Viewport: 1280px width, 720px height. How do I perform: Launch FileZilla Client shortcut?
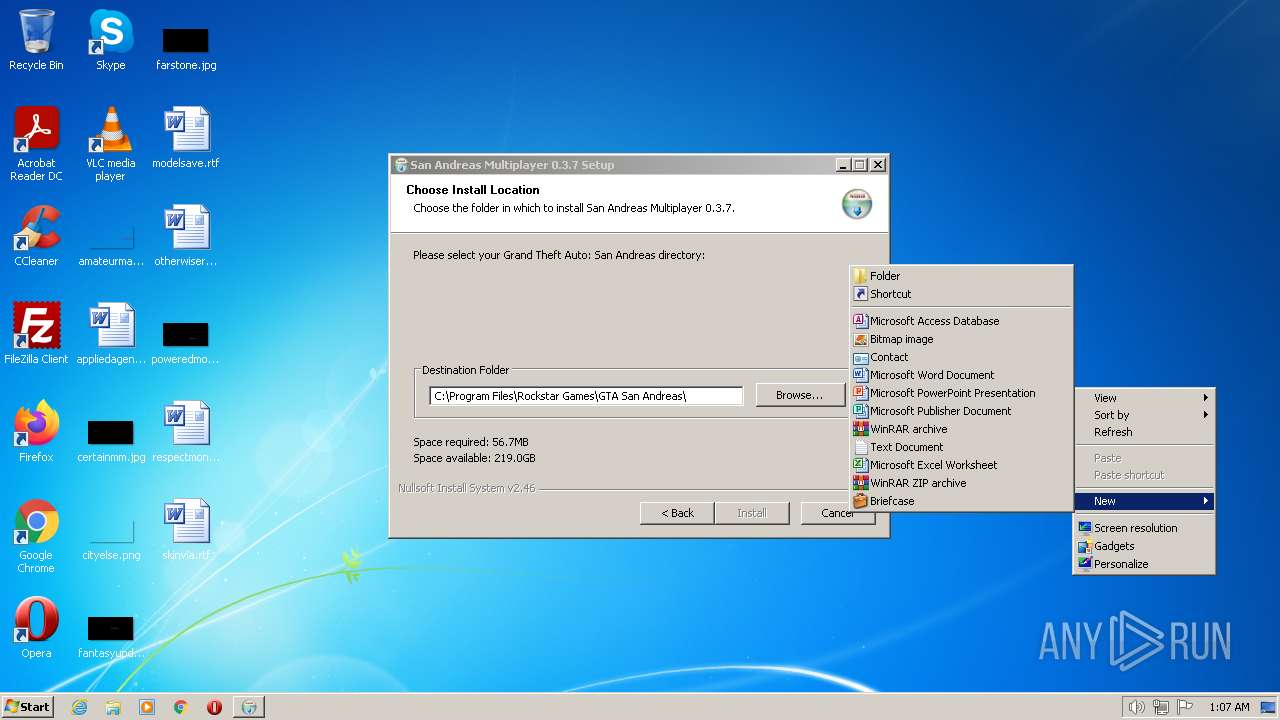pos(36,334)
